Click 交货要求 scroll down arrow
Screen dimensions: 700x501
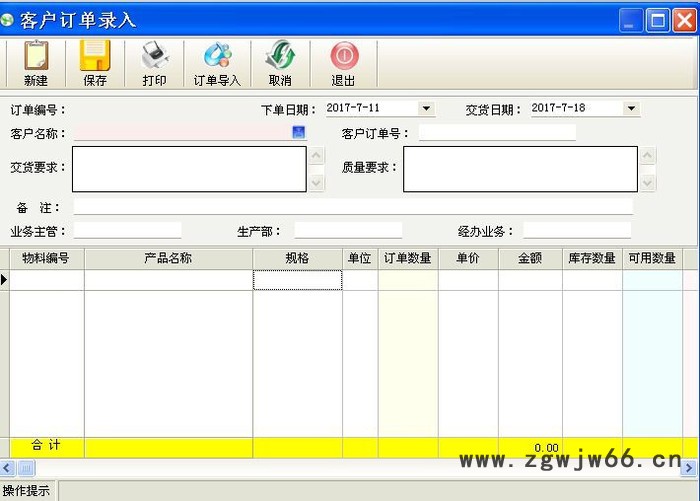(316, 183)
